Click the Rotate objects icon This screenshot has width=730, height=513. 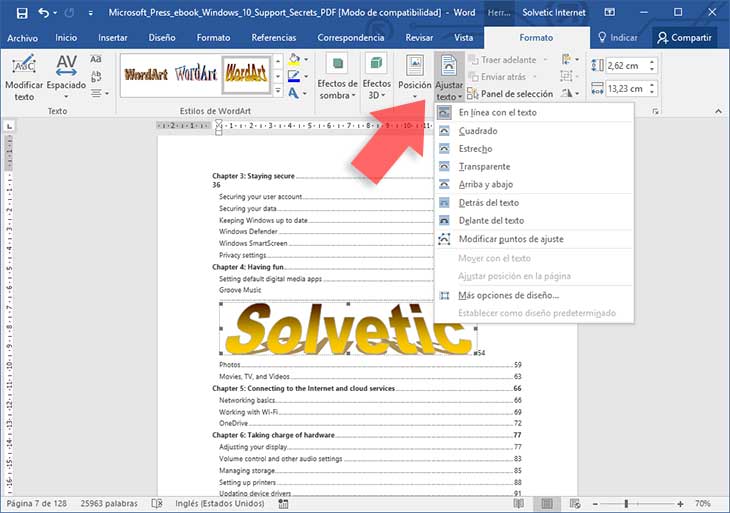click(x=570, y=93)
